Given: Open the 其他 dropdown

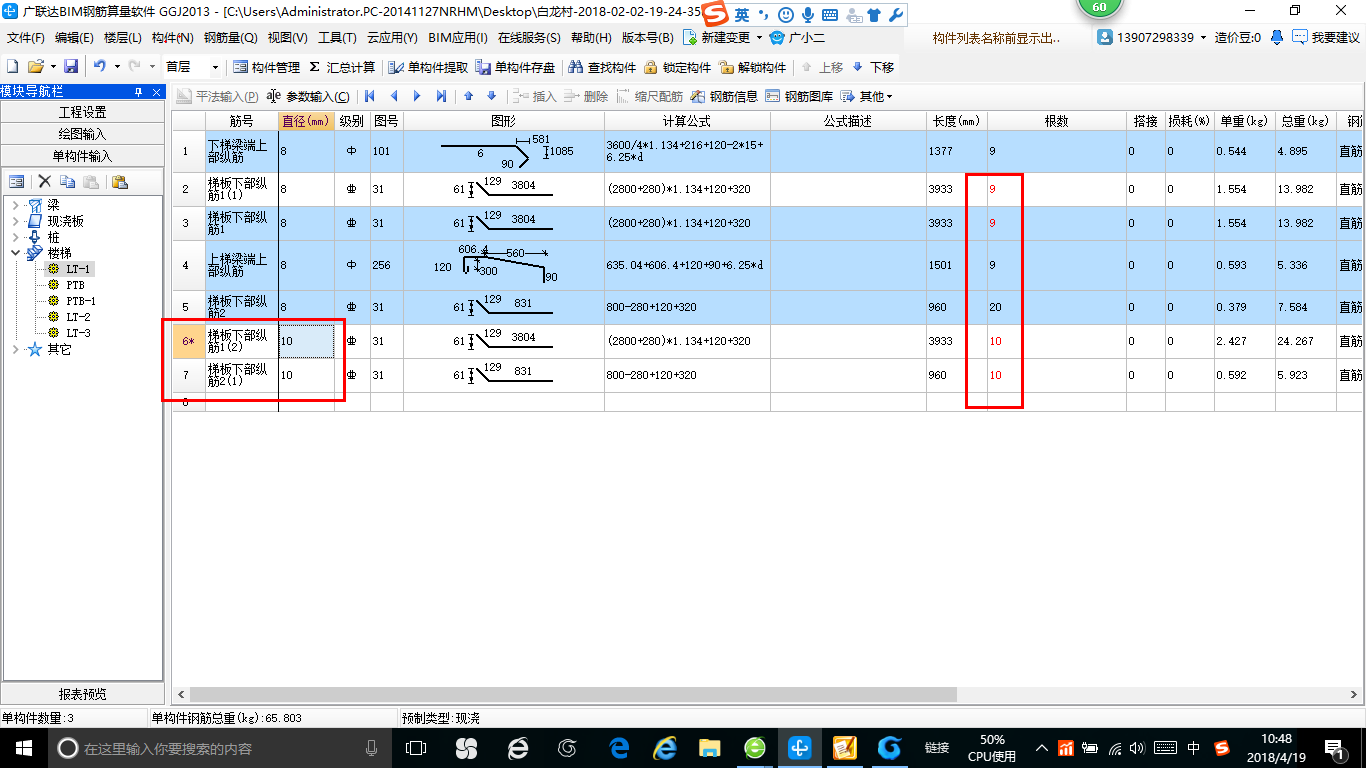Looking at the screenshot, I should (x=866, y=96).
